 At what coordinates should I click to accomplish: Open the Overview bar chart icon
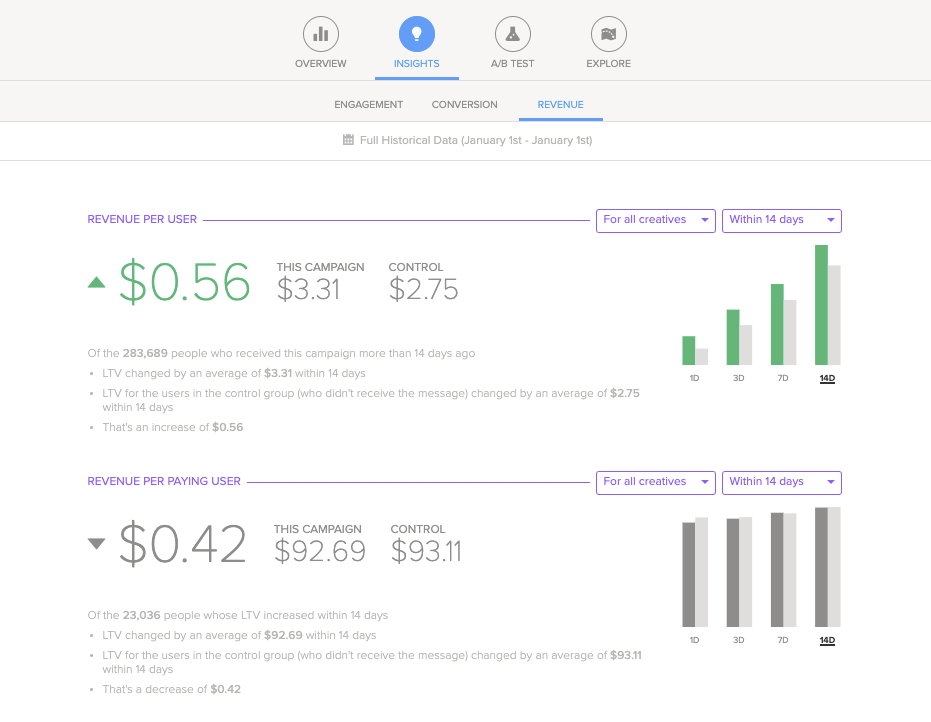(320, 35)
